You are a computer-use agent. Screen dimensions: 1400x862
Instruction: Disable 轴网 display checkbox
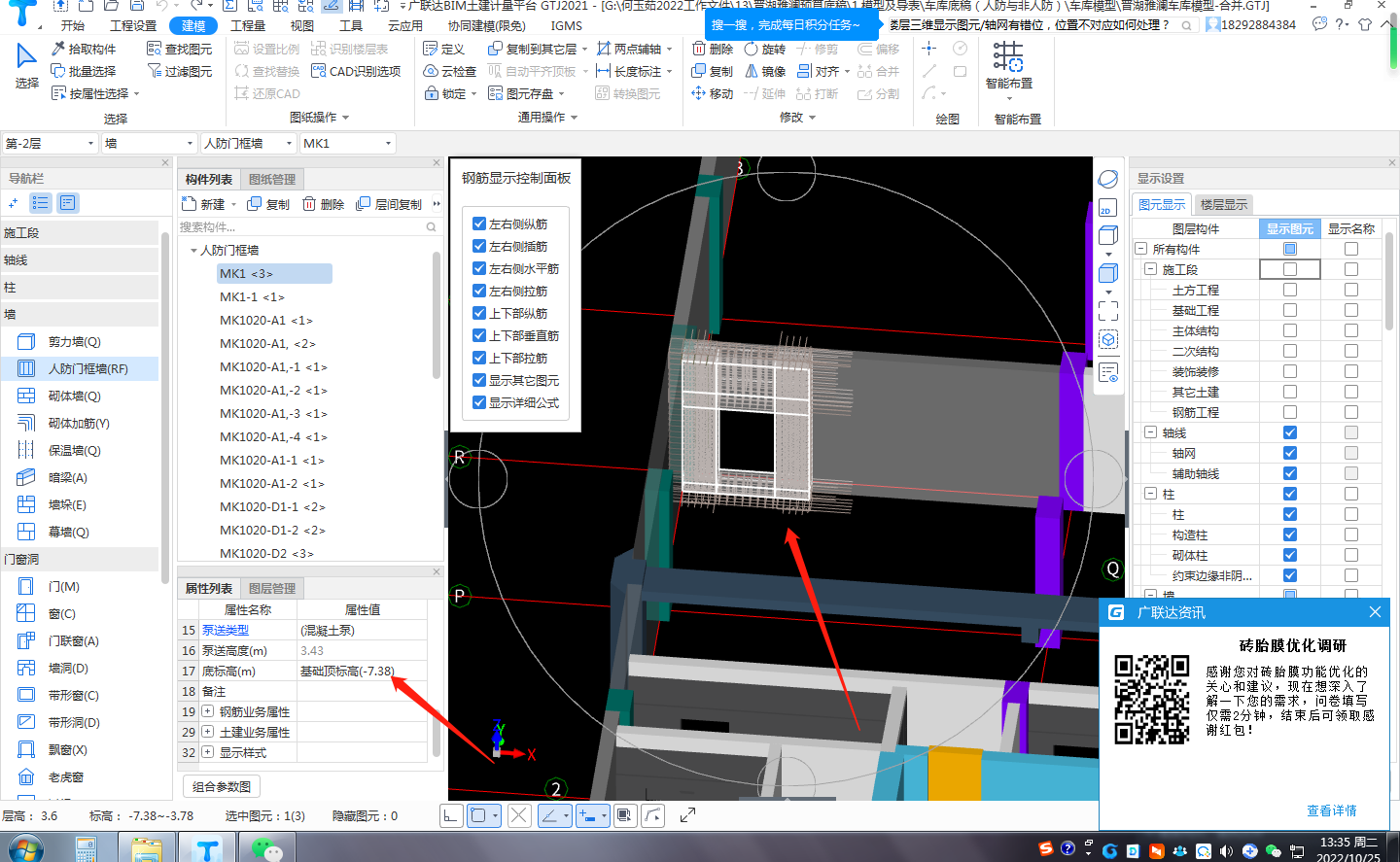pyautogui.click(x=1289, y=453)
